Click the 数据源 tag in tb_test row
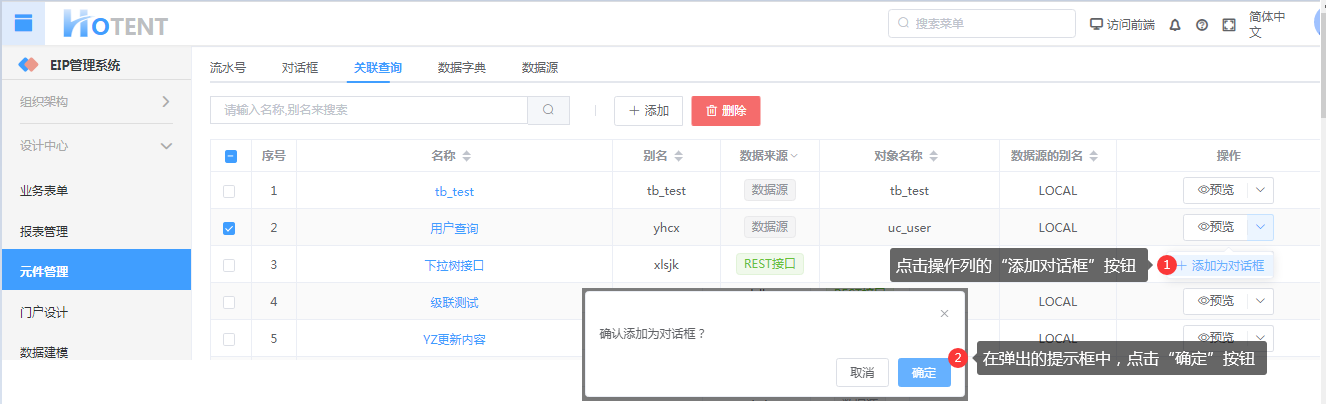Image resolution: width=1326 pixels, height=404 pixels. pyautogui.click(x=770, y=190)
